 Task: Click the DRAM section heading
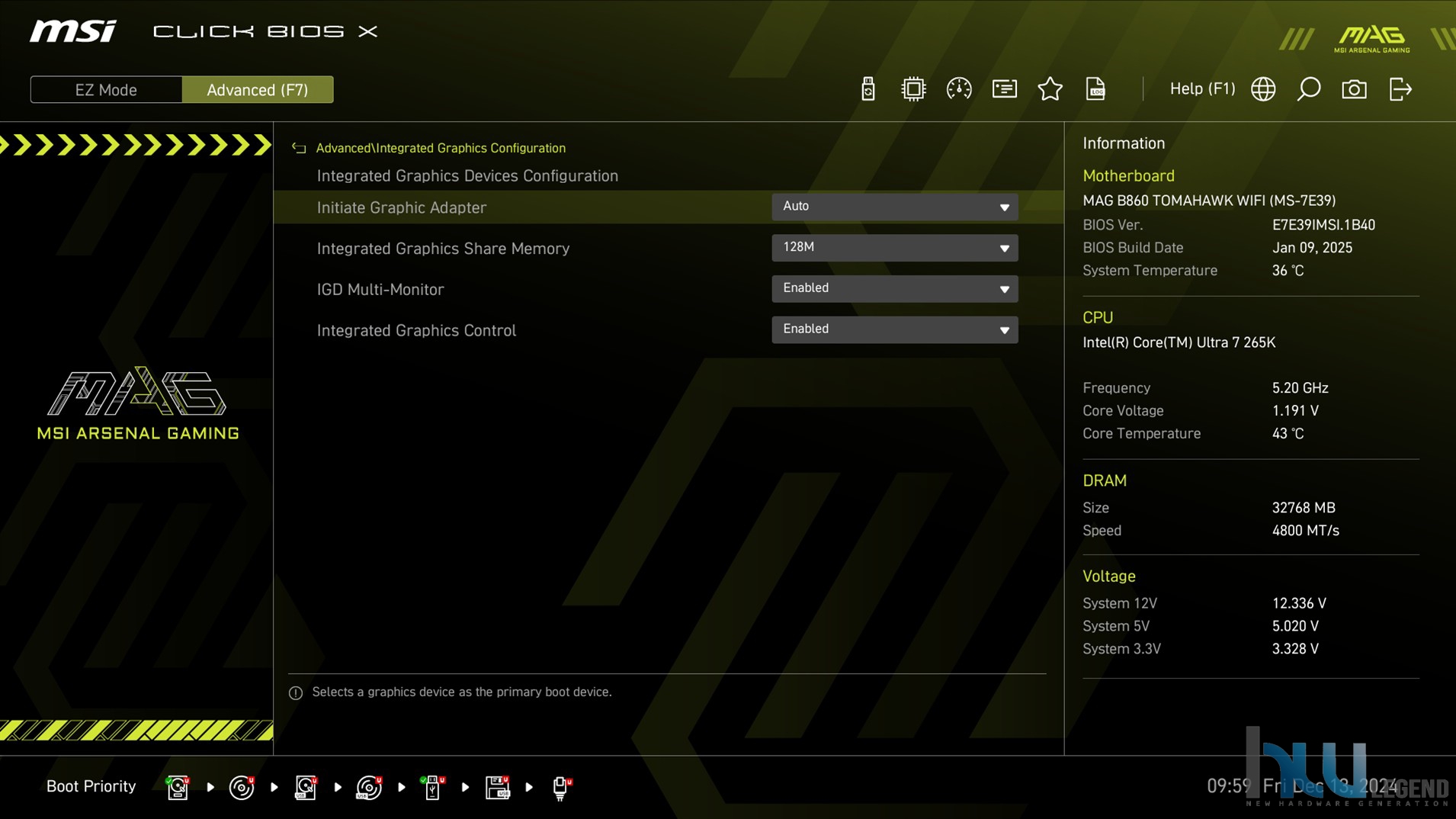tap(1104, 480)
